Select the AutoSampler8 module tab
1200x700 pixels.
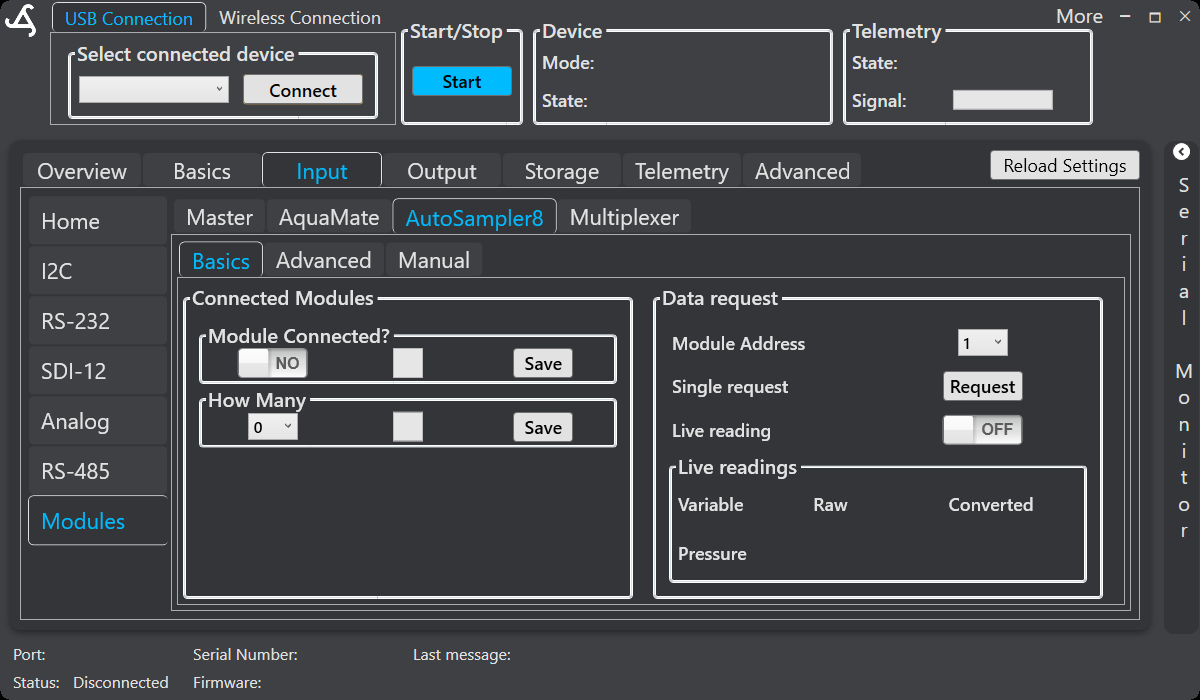pos(475,217)
